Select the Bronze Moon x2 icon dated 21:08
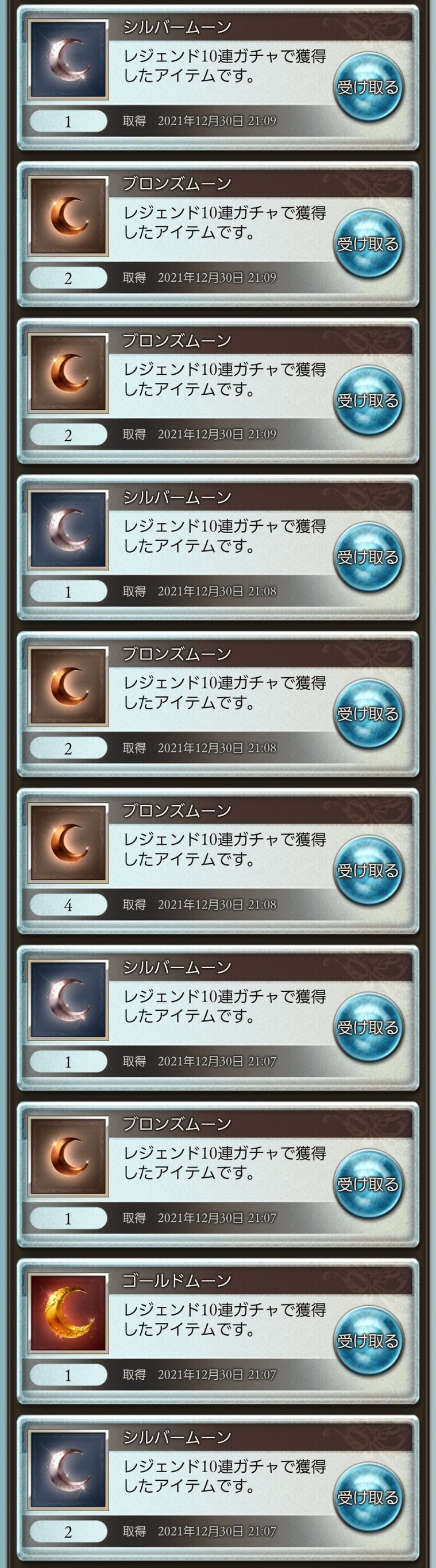 pyautogui.click(x=68, y=686)
